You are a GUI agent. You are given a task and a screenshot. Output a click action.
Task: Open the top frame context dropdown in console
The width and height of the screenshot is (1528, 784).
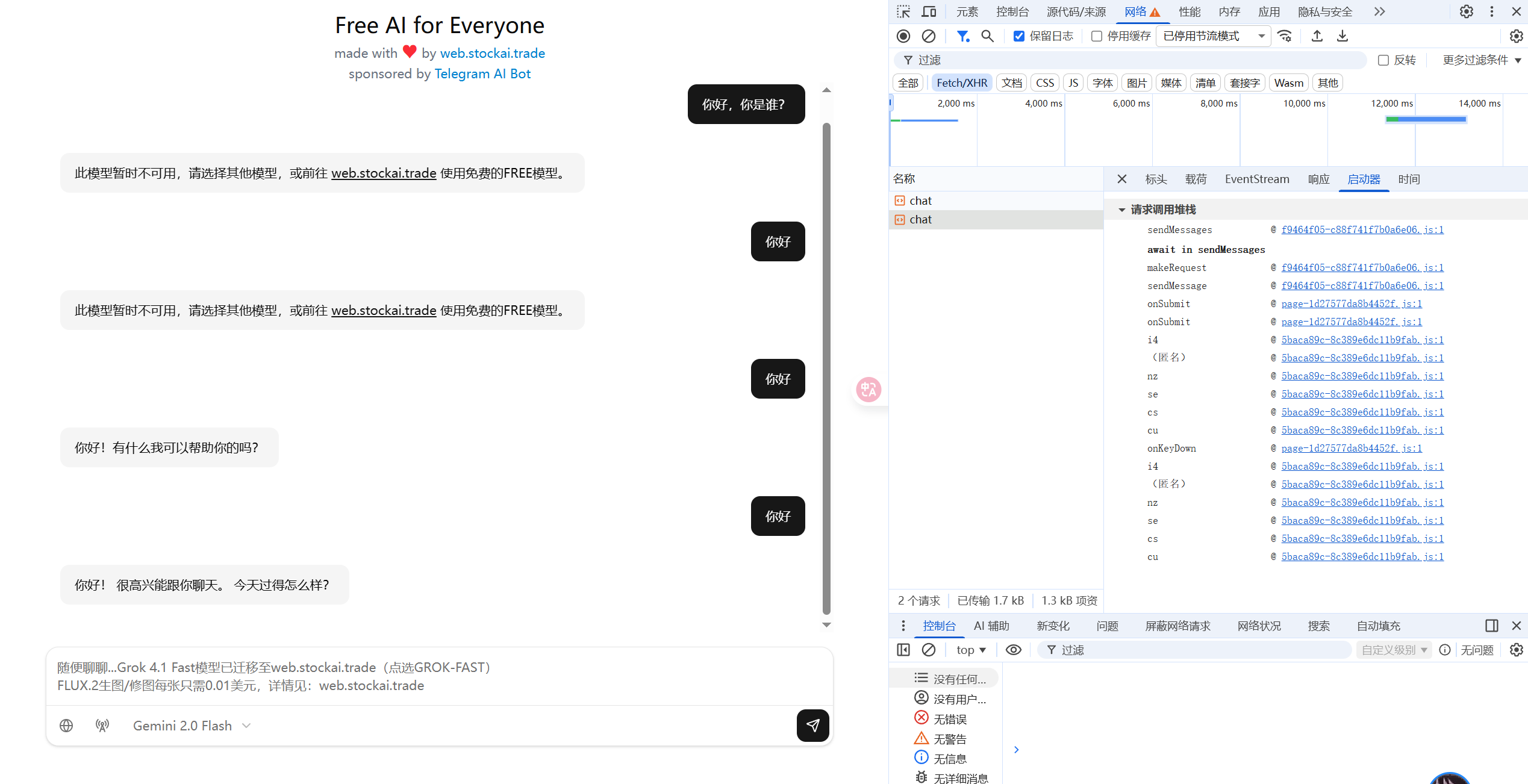[970, 650]
